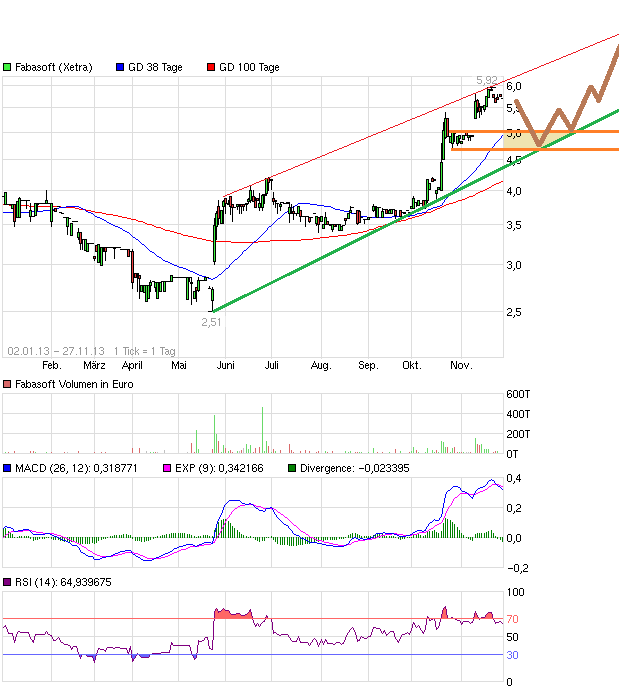Click the date range 02.01.13 - 27.11.13 text

click(x=55, y=351)
